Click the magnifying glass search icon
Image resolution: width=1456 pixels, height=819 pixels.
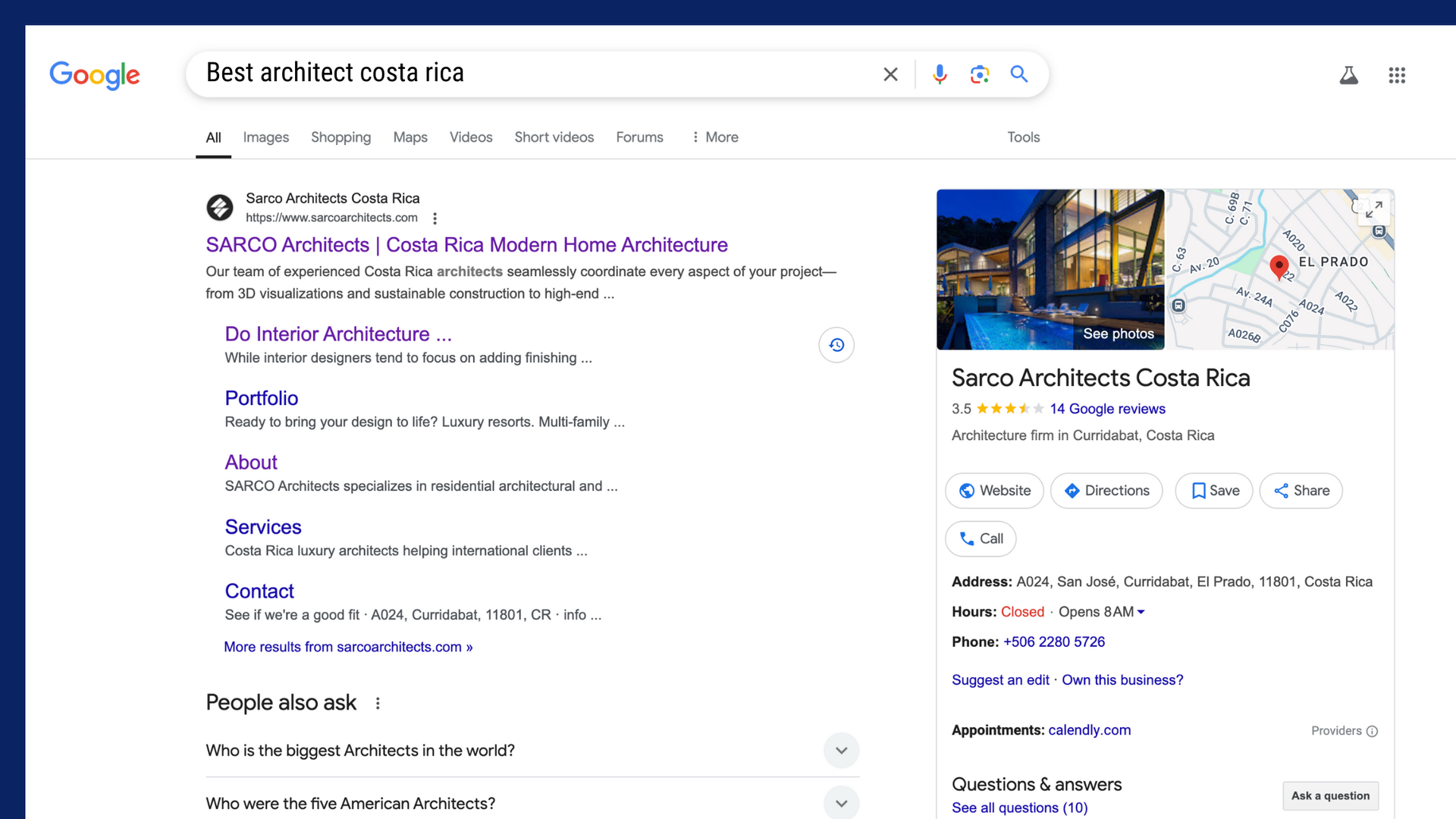1019,74
